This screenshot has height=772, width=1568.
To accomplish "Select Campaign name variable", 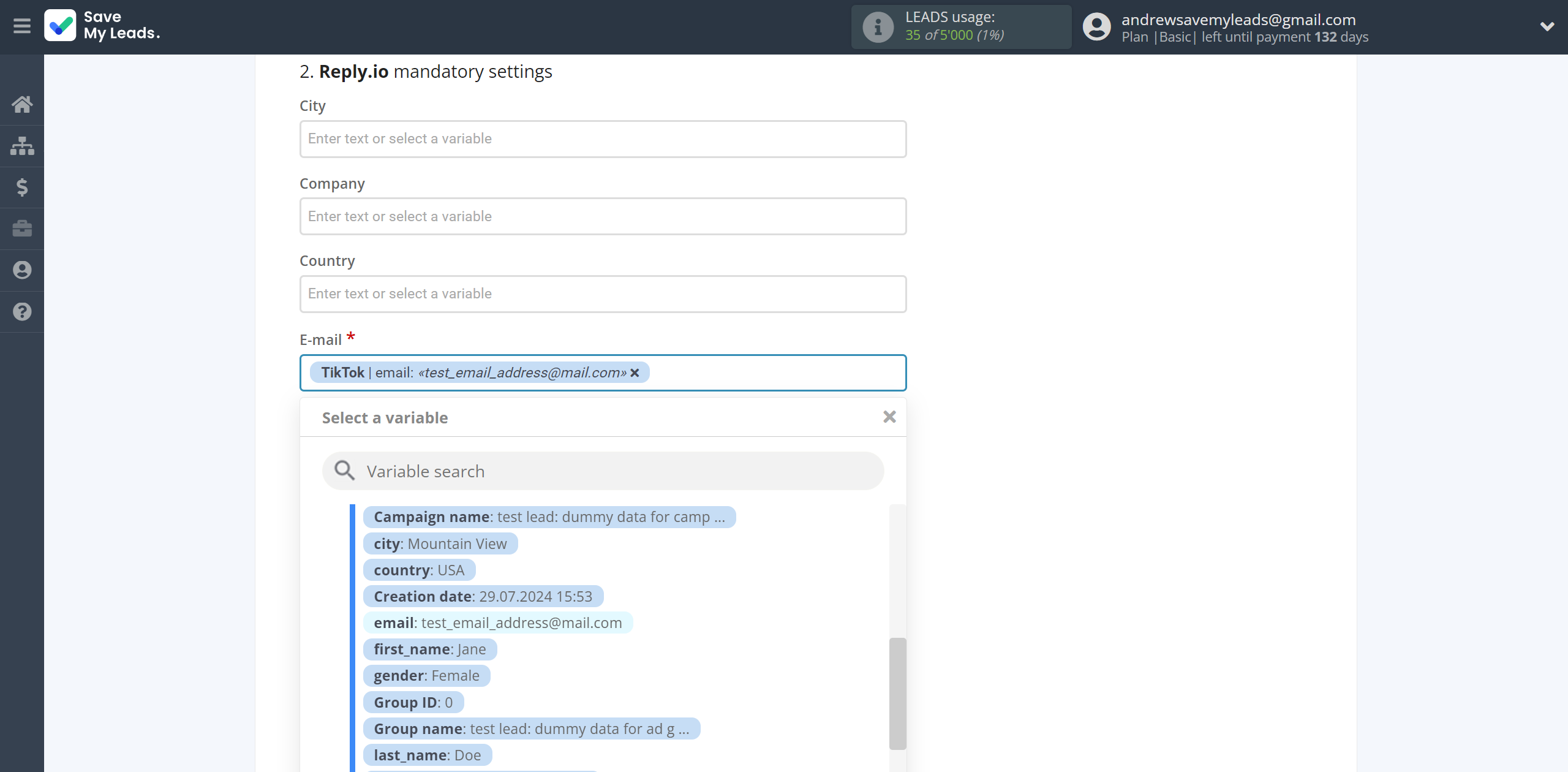I will 548,517.
